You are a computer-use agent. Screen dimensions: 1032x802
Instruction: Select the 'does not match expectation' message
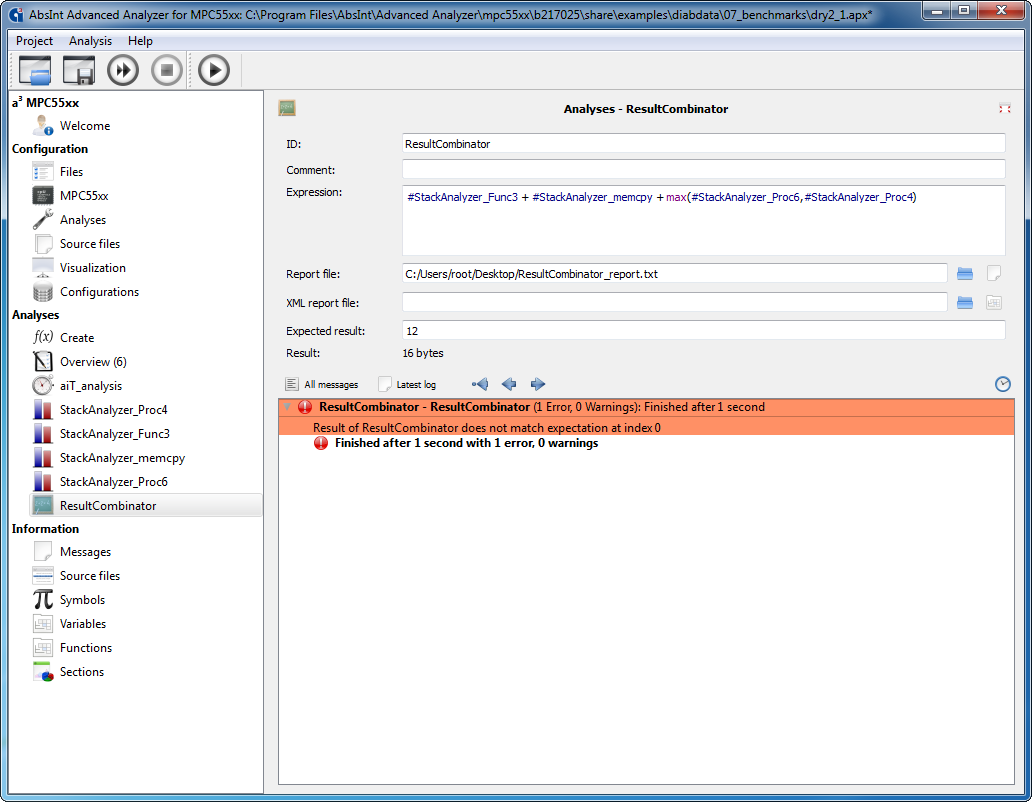(x=646, y=428)
